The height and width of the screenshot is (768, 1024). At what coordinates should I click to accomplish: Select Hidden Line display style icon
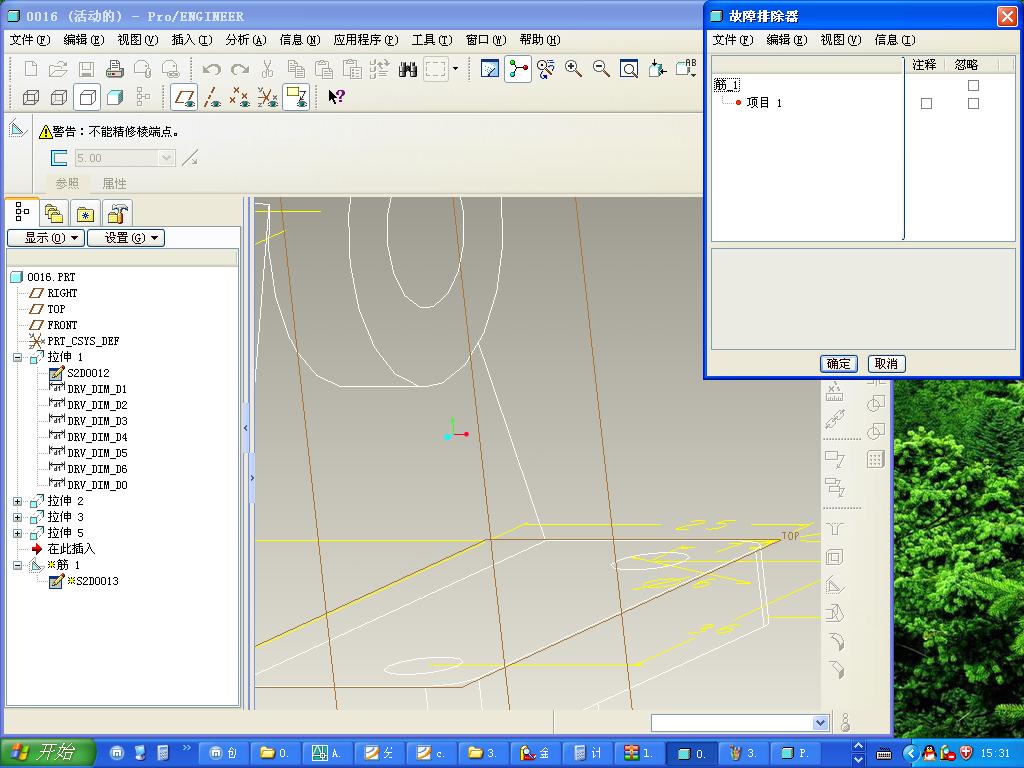tap(59, 98)
